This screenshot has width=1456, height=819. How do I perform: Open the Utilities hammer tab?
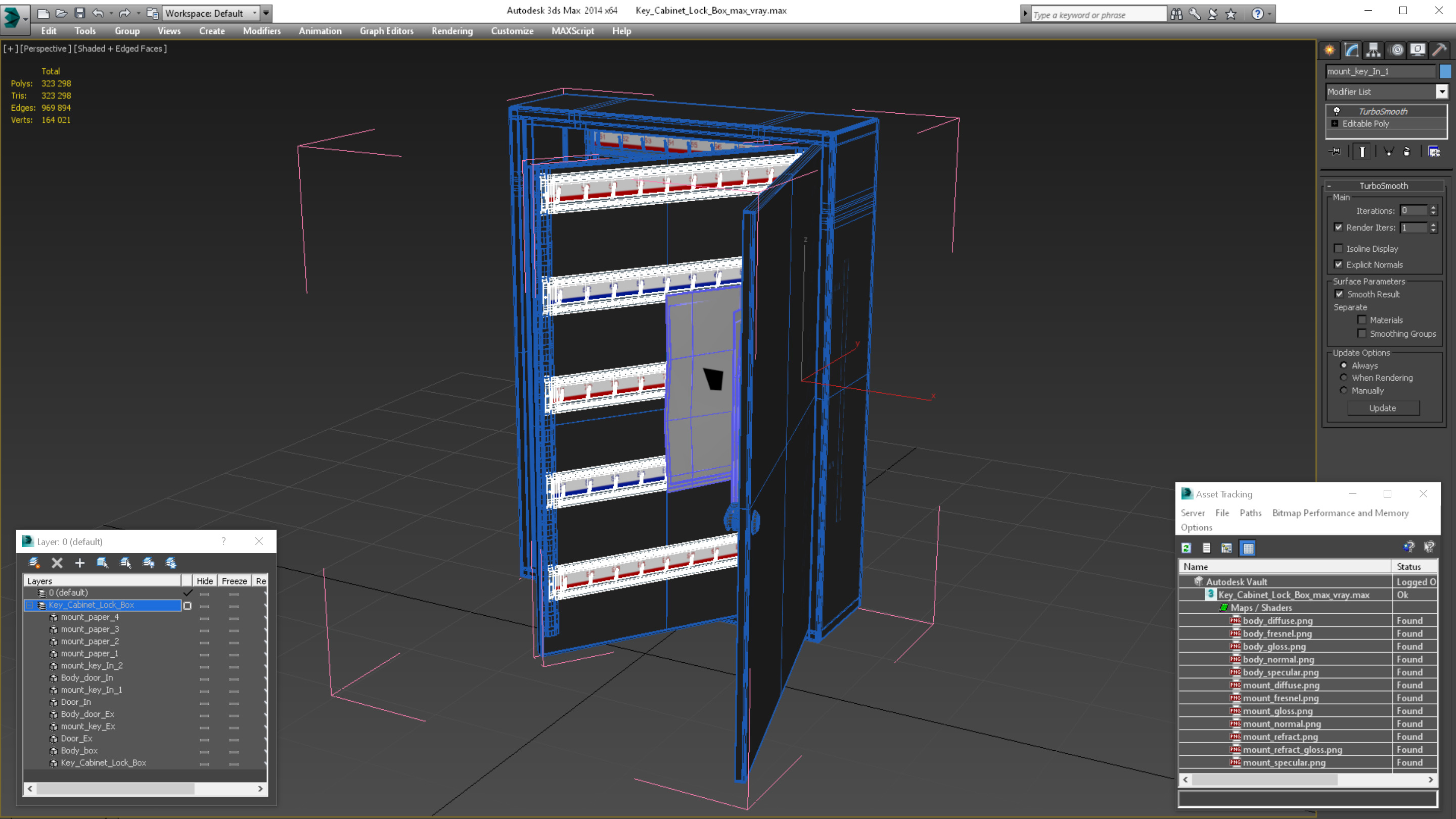click(x=1440, y=50)
